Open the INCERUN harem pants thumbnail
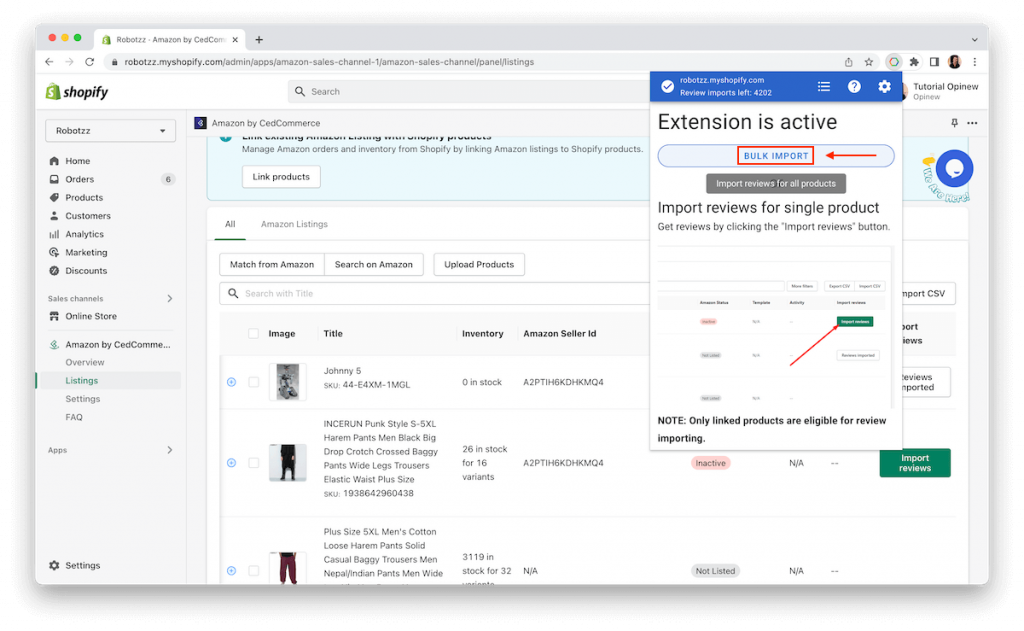The image size is (1024, 631). pos(287,463)
